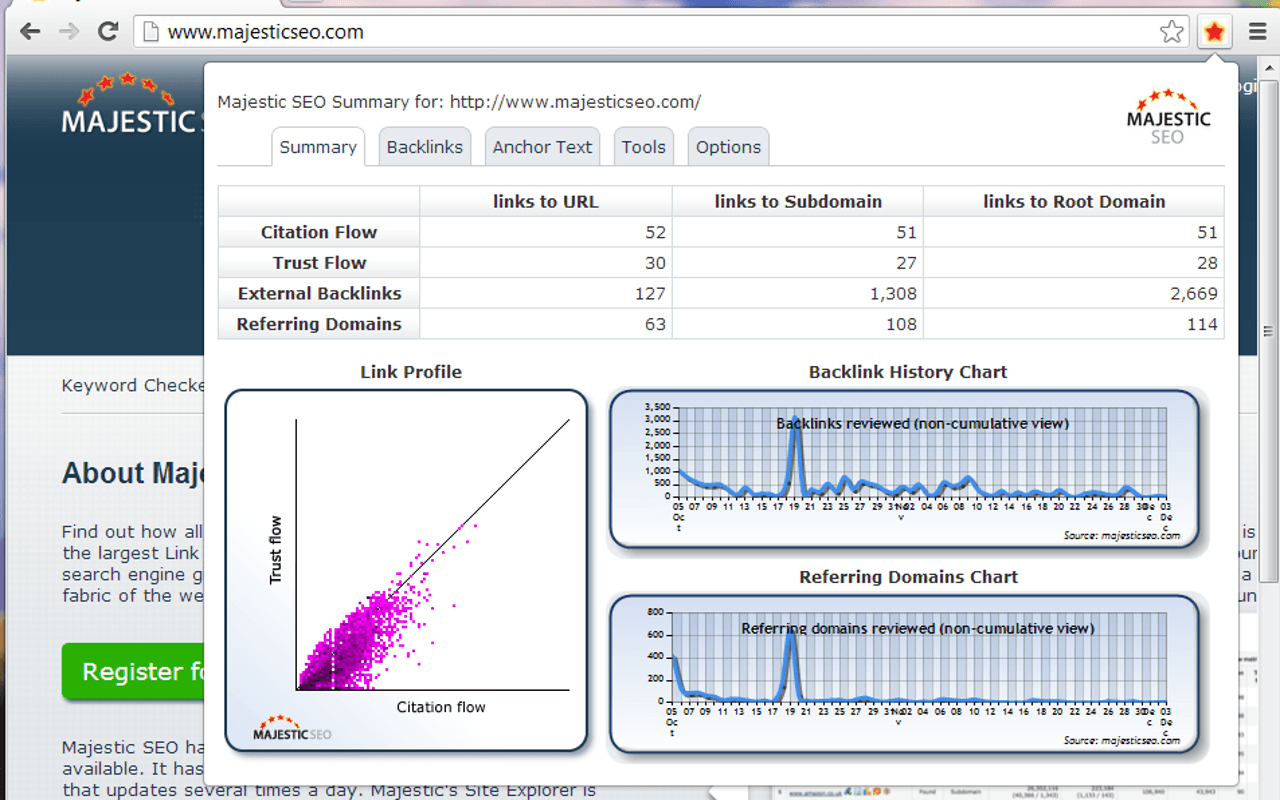The image size is (1280, 800).
Task: Click the Majestic SEO extension icon
Action: click(x=1214, y=32)
